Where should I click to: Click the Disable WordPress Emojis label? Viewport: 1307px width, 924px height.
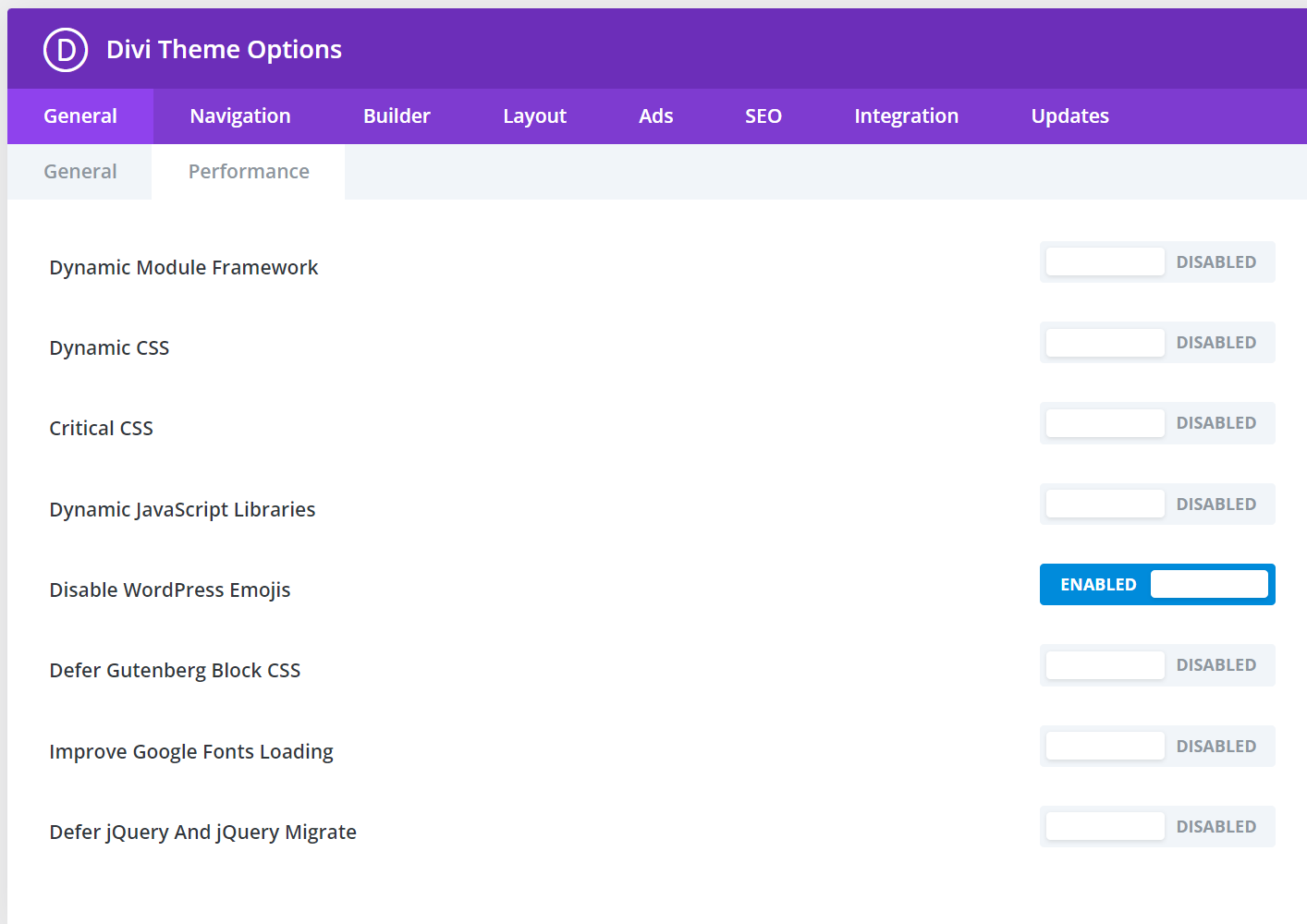point(170,590)
